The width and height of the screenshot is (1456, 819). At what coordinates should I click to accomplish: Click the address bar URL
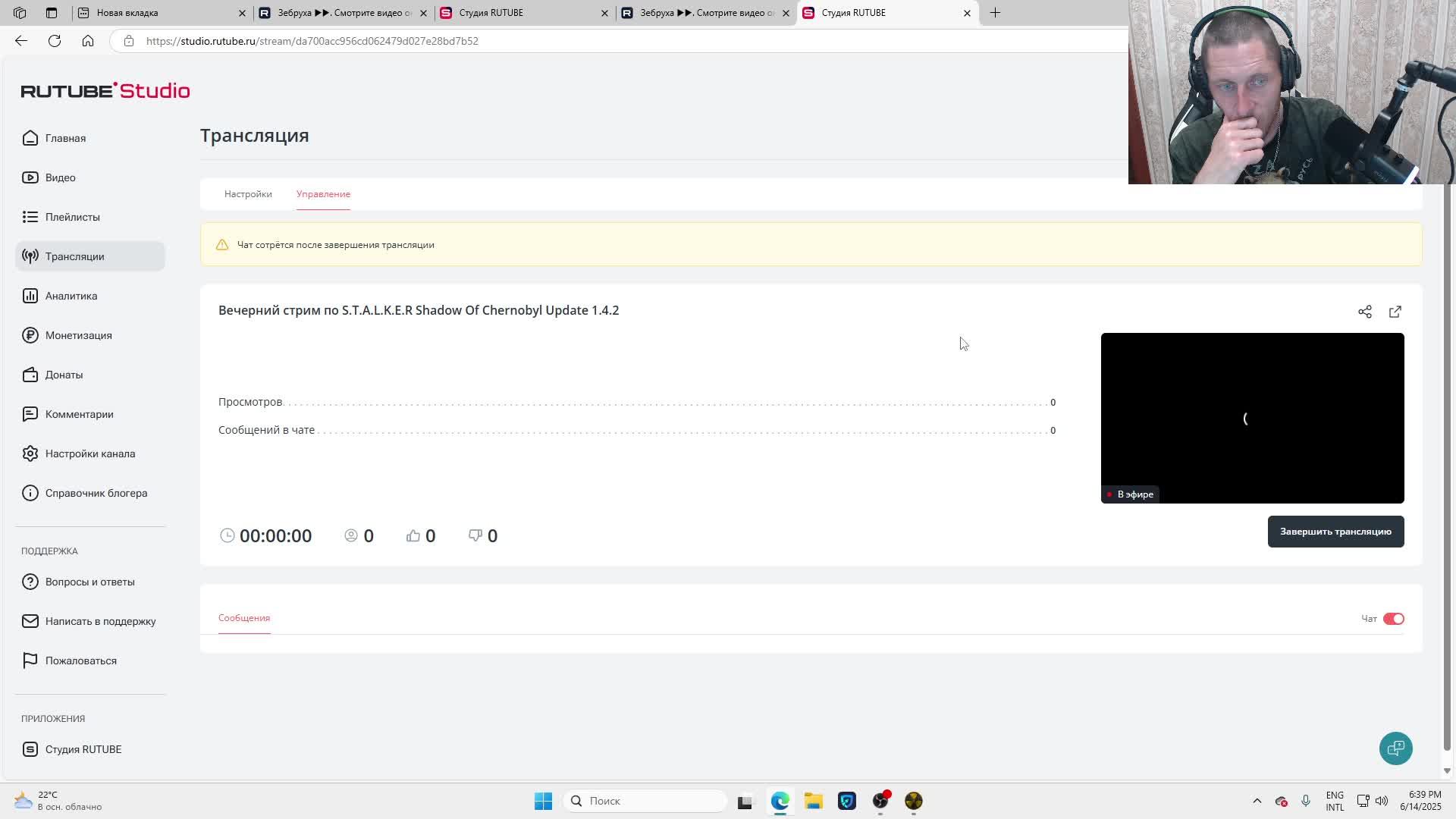312,41
